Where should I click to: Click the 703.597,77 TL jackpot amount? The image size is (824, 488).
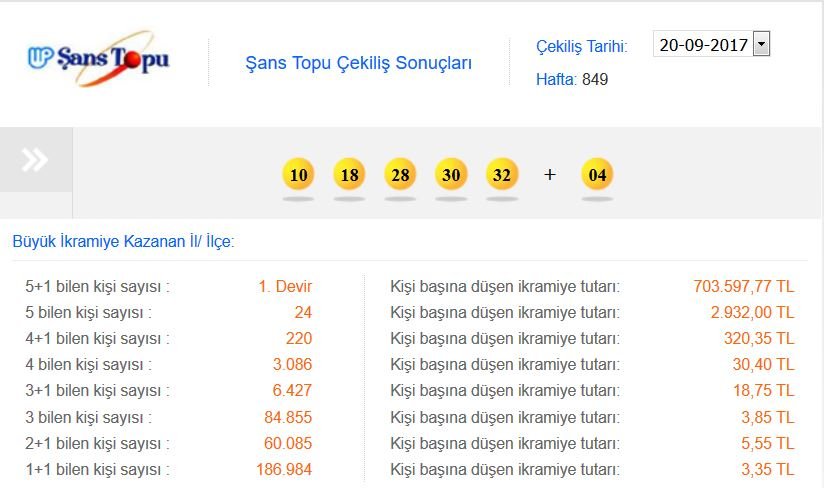[x=743, y=287]
